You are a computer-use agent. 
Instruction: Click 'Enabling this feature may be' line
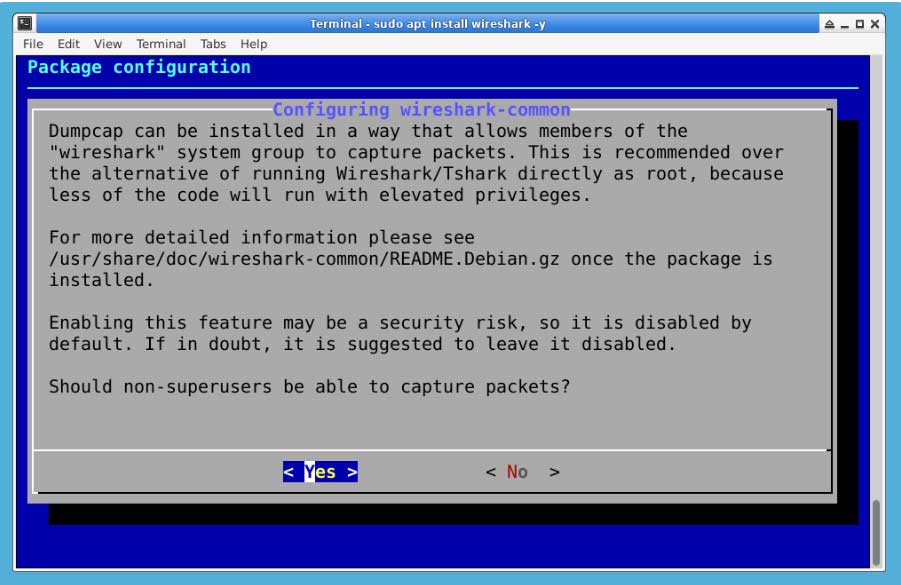[x=400, y=322]
